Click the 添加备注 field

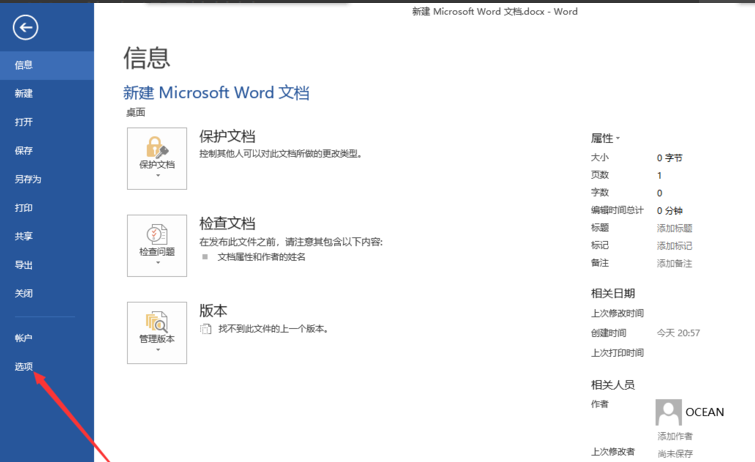tap(675, 264)
